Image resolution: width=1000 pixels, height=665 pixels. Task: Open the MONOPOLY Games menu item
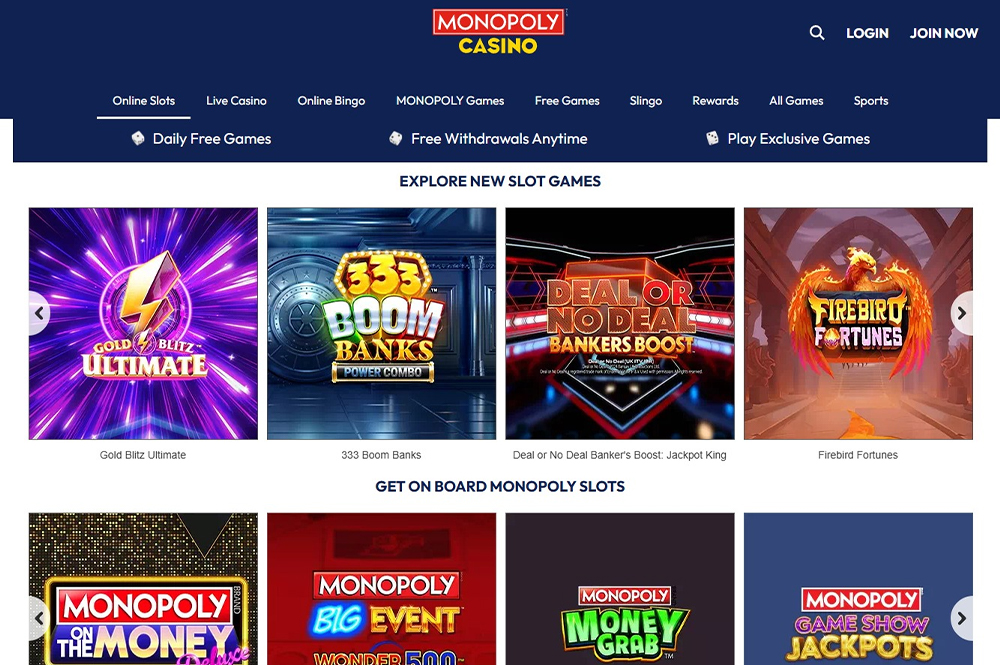coord(450,101)
